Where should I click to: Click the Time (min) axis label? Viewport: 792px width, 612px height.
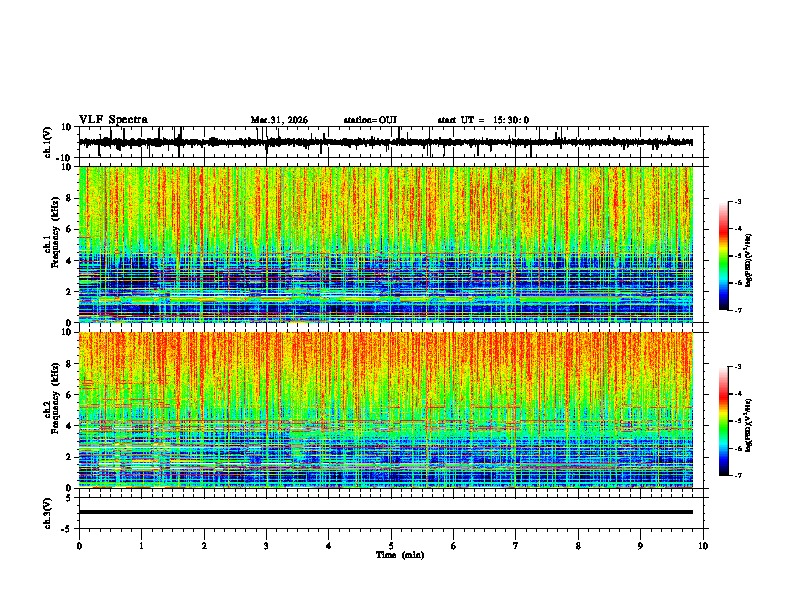[400, 555]
